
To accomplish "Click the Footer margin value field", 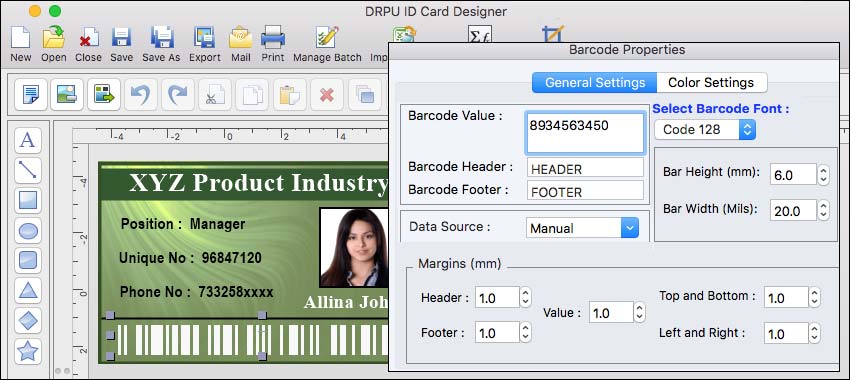I will tap(497, 332).
